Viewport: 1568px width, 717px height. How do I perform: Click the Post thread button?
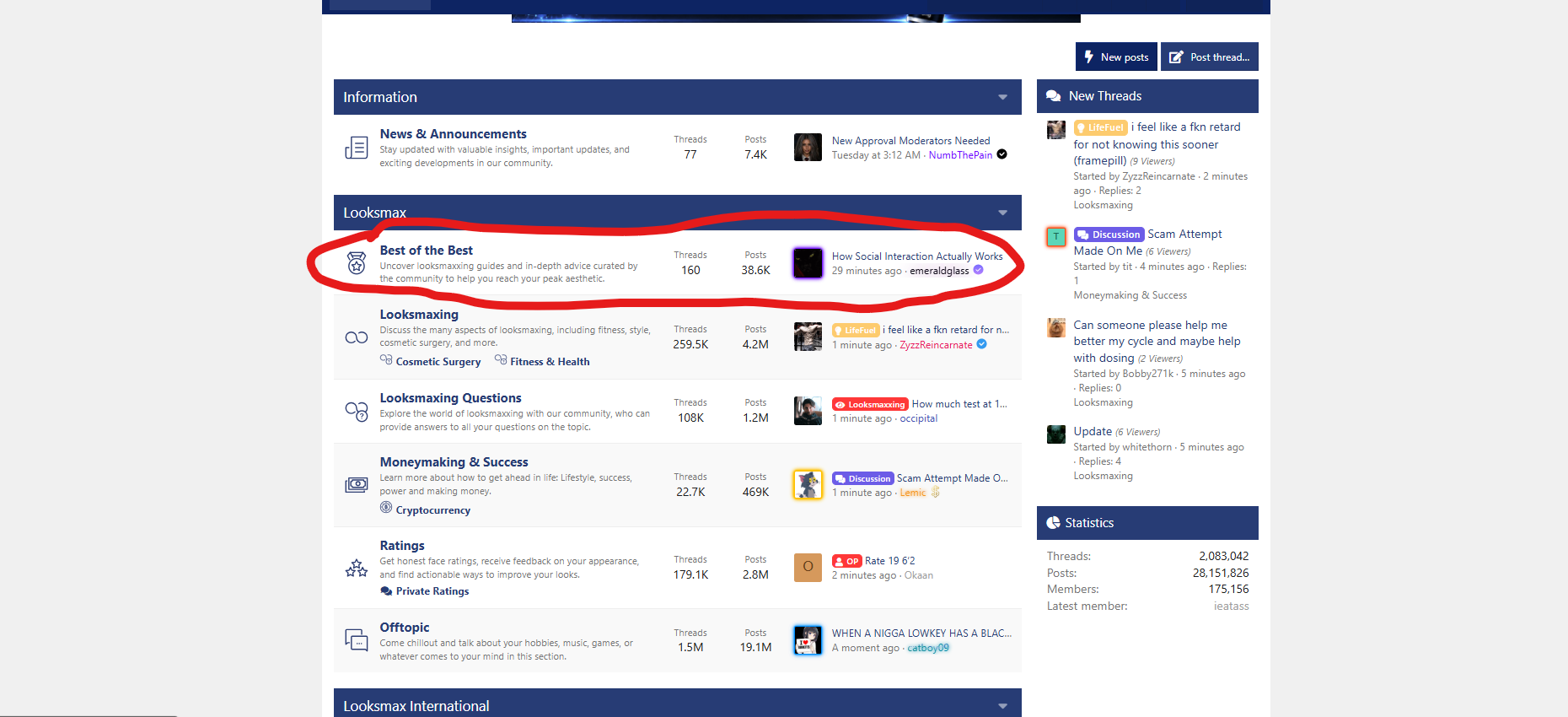(x=1209, y=57)
